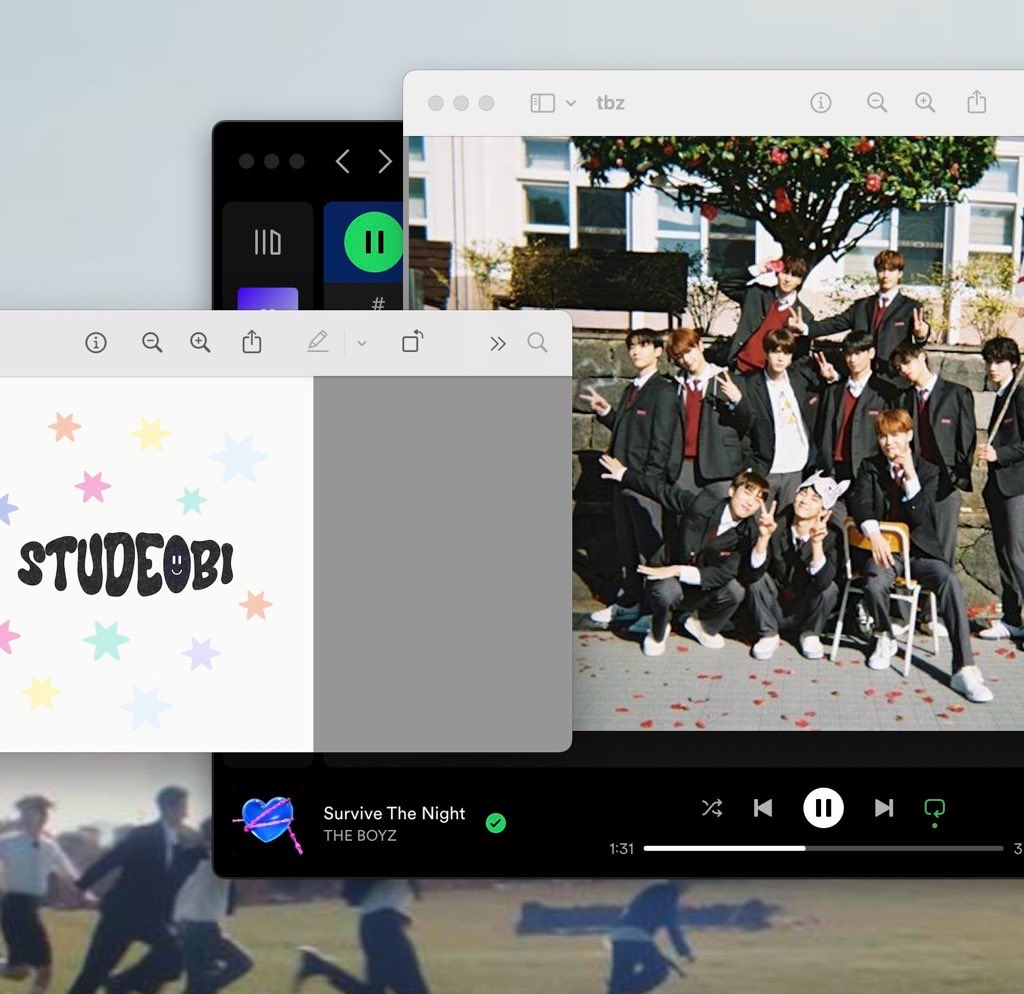
Task: Skip to previous track in Spotify
Action: point(763,808)
